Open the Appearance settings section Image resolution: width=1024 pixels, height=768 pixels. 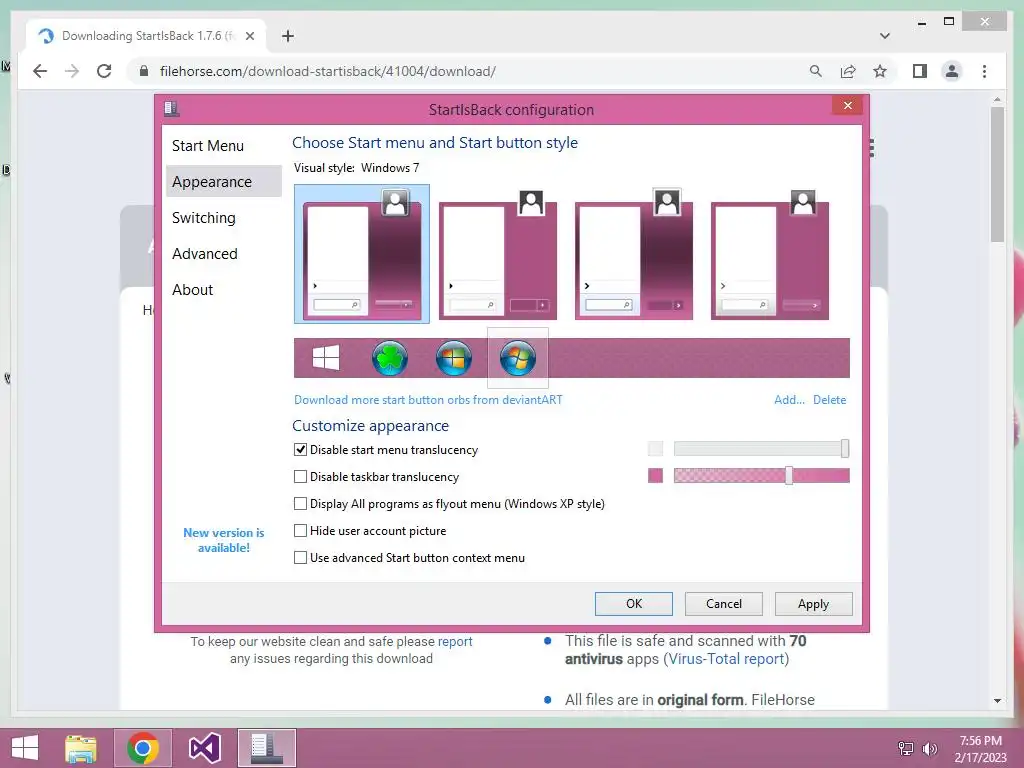(224, 182)
